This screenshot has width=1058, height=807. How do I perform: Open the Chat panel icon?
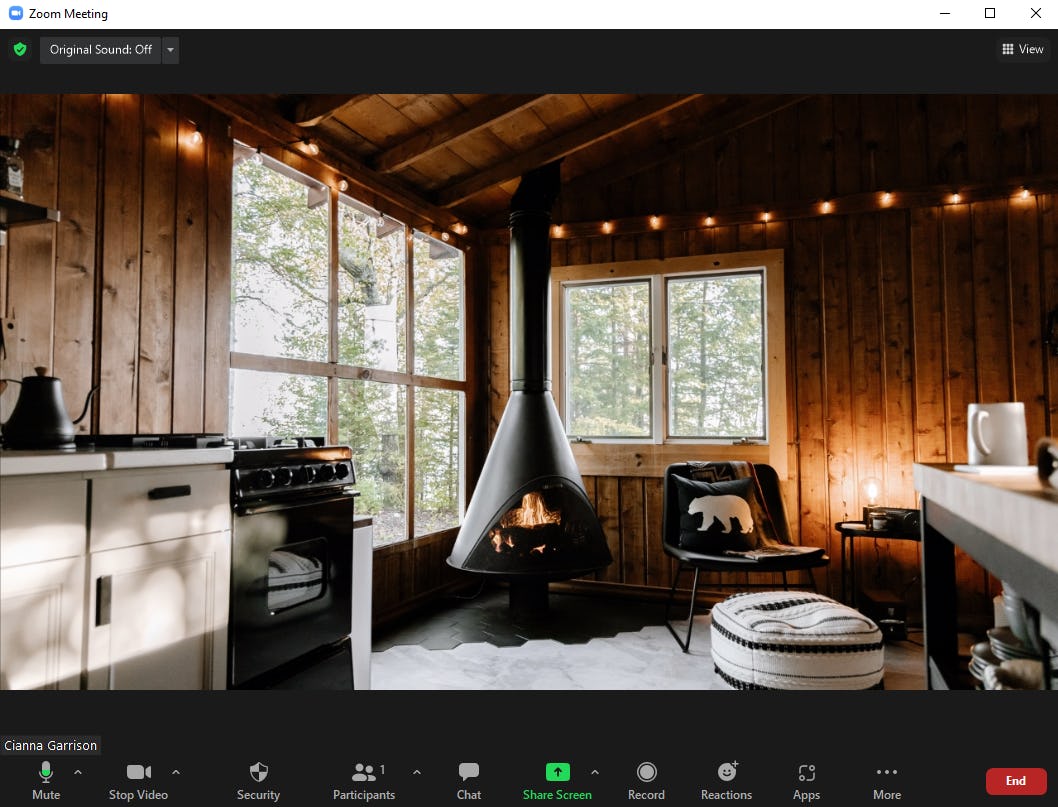(x=468, y=771)
